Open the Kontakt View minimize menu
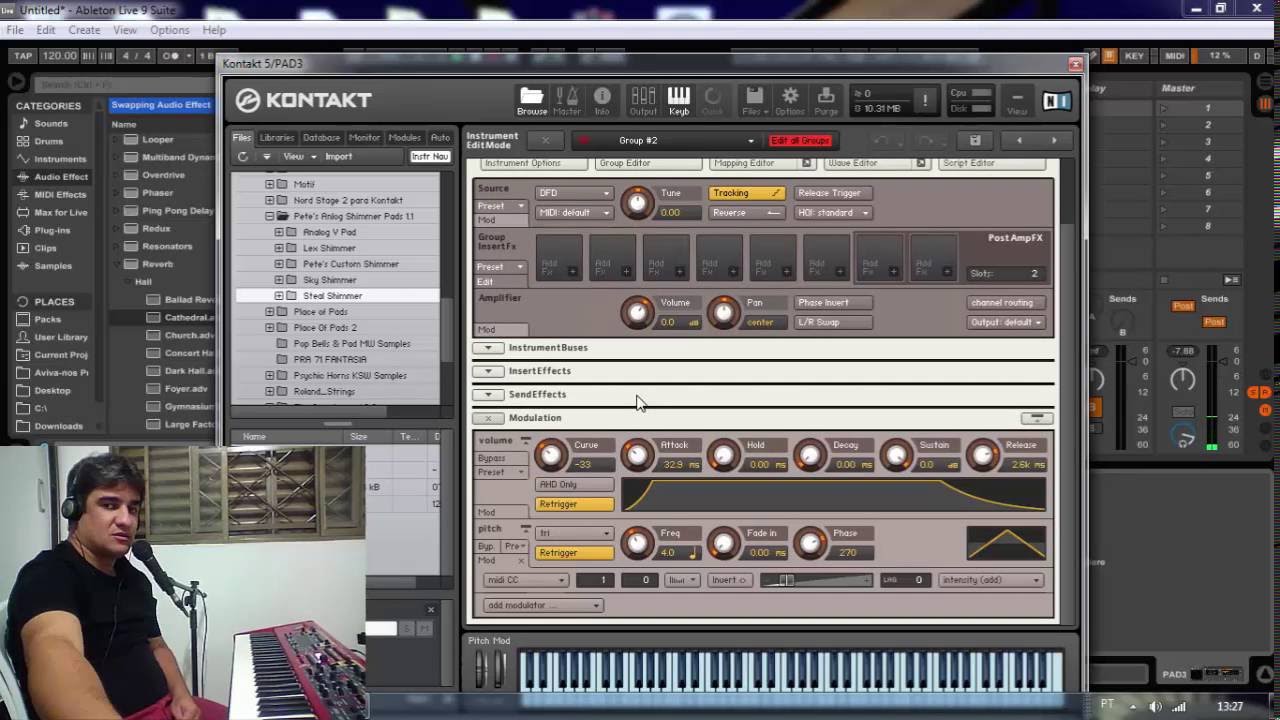The width and height of the screenshot is (1280, 720). pyautogui.click(x=1017, y=101)
